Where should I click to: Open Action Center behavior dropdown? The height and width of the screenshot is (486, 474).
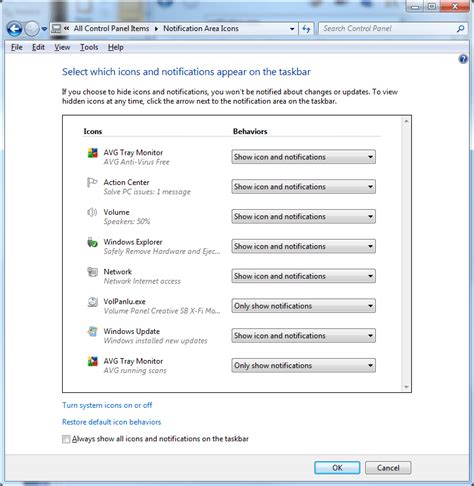303,187
